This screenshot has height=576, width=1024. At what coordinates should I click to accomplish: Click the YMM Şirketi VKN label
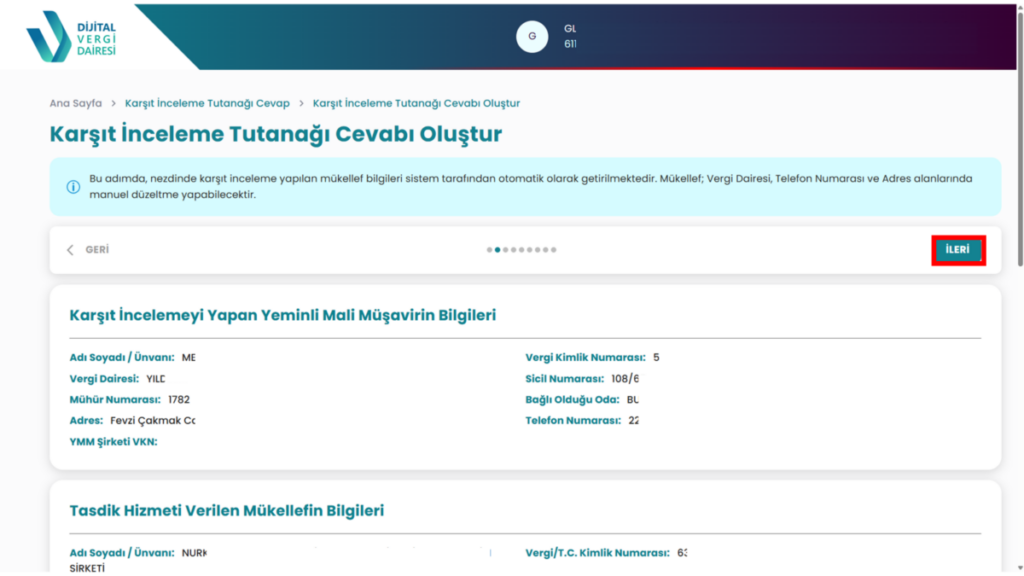pos(114,442)
